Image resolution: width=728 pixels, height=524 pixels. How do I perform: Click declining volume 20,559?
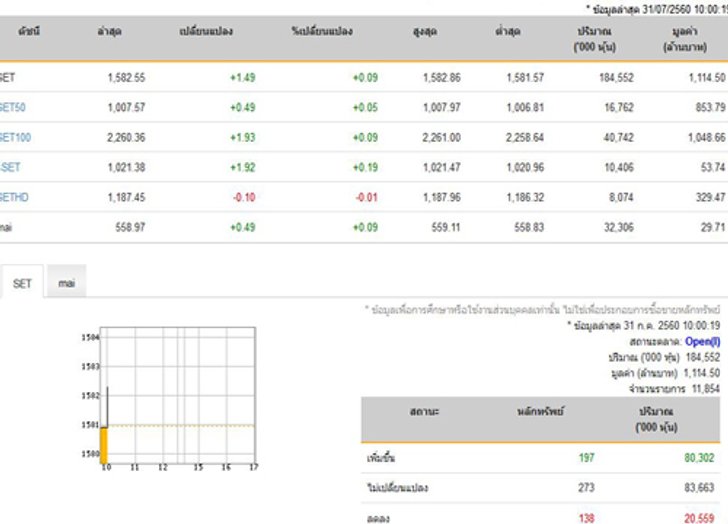point(699,518)
